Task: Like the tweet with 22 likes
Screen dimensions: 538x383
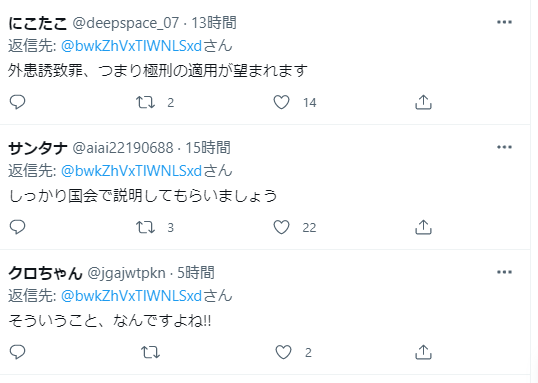Action: [x=281, y=227]
